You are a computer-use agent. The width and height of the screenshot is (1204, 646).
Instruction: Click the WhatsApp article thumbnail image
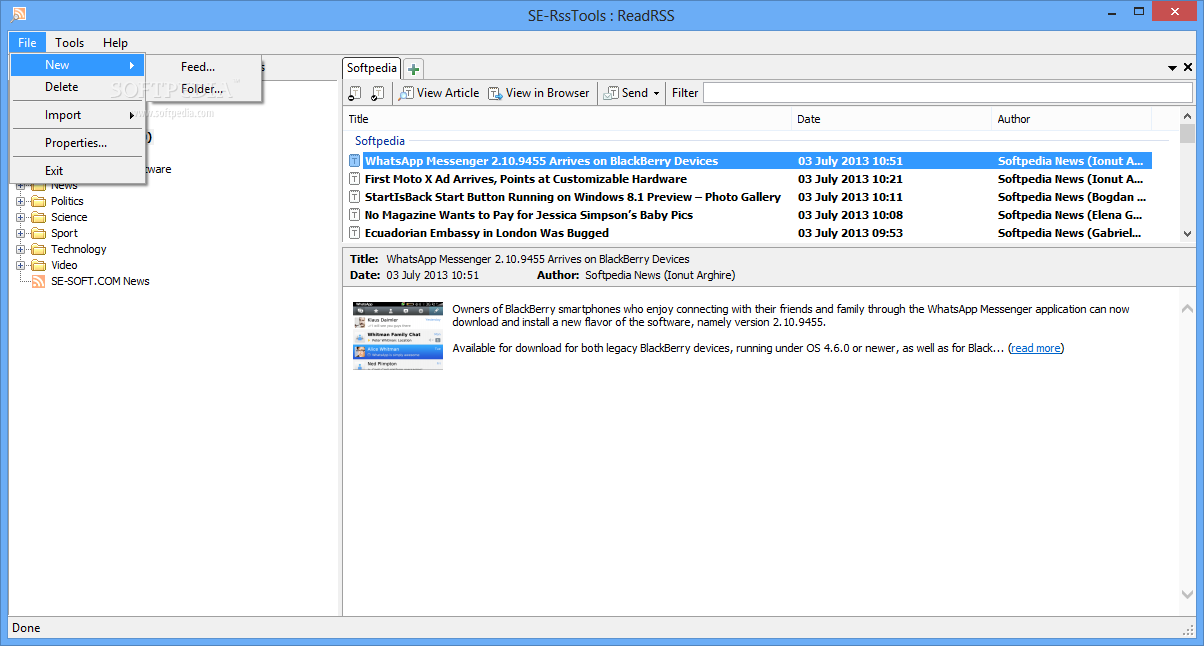pos(397,335)
